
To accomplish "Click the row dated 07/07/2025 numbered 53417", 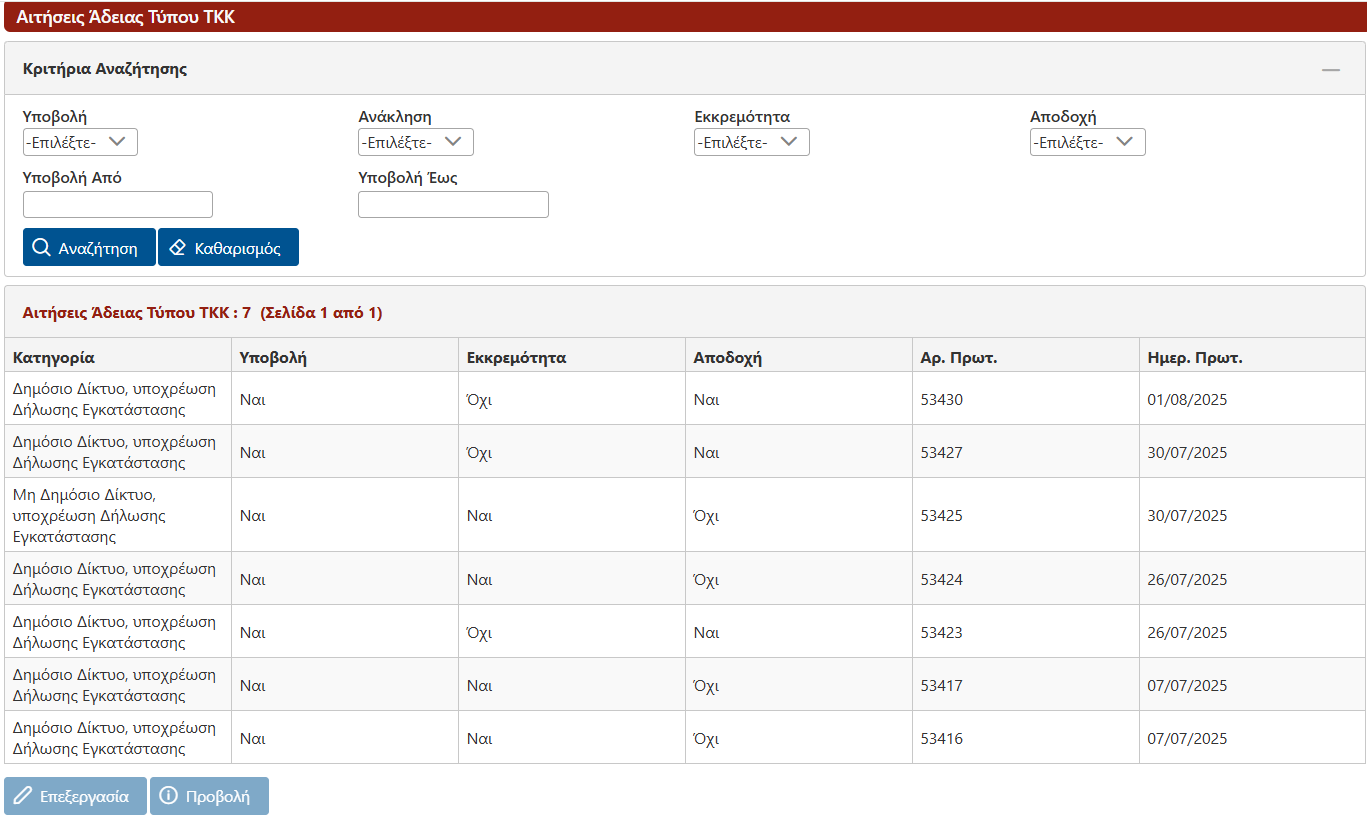I will click(600, 685).
